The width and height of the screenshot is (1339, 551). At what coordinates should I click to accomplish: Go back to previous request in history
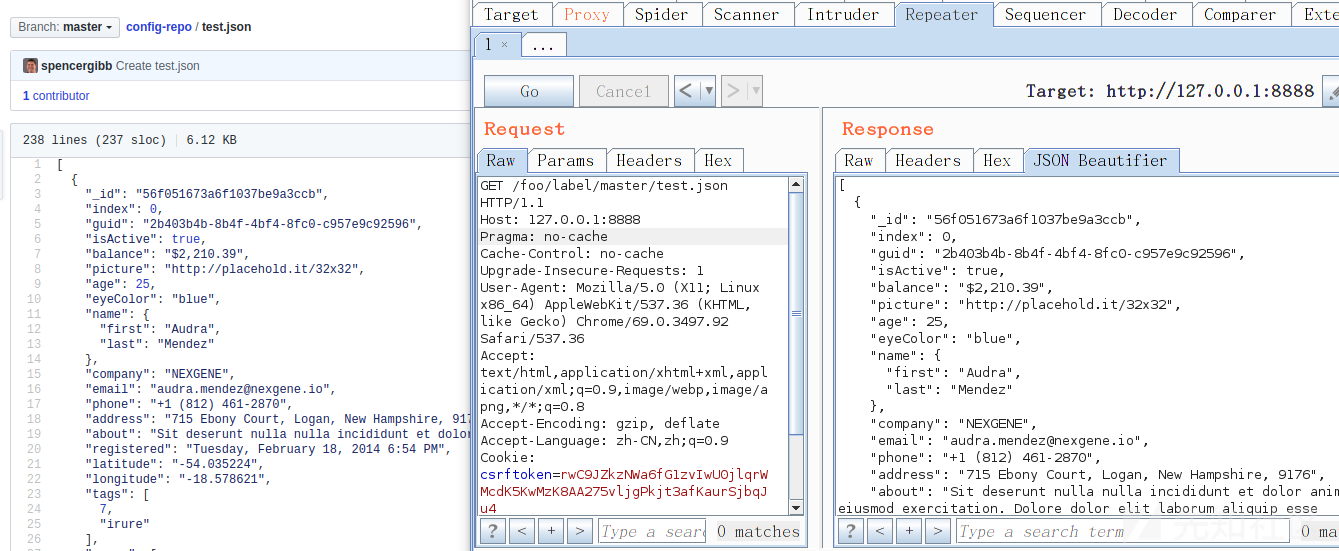tap(687, 91)
